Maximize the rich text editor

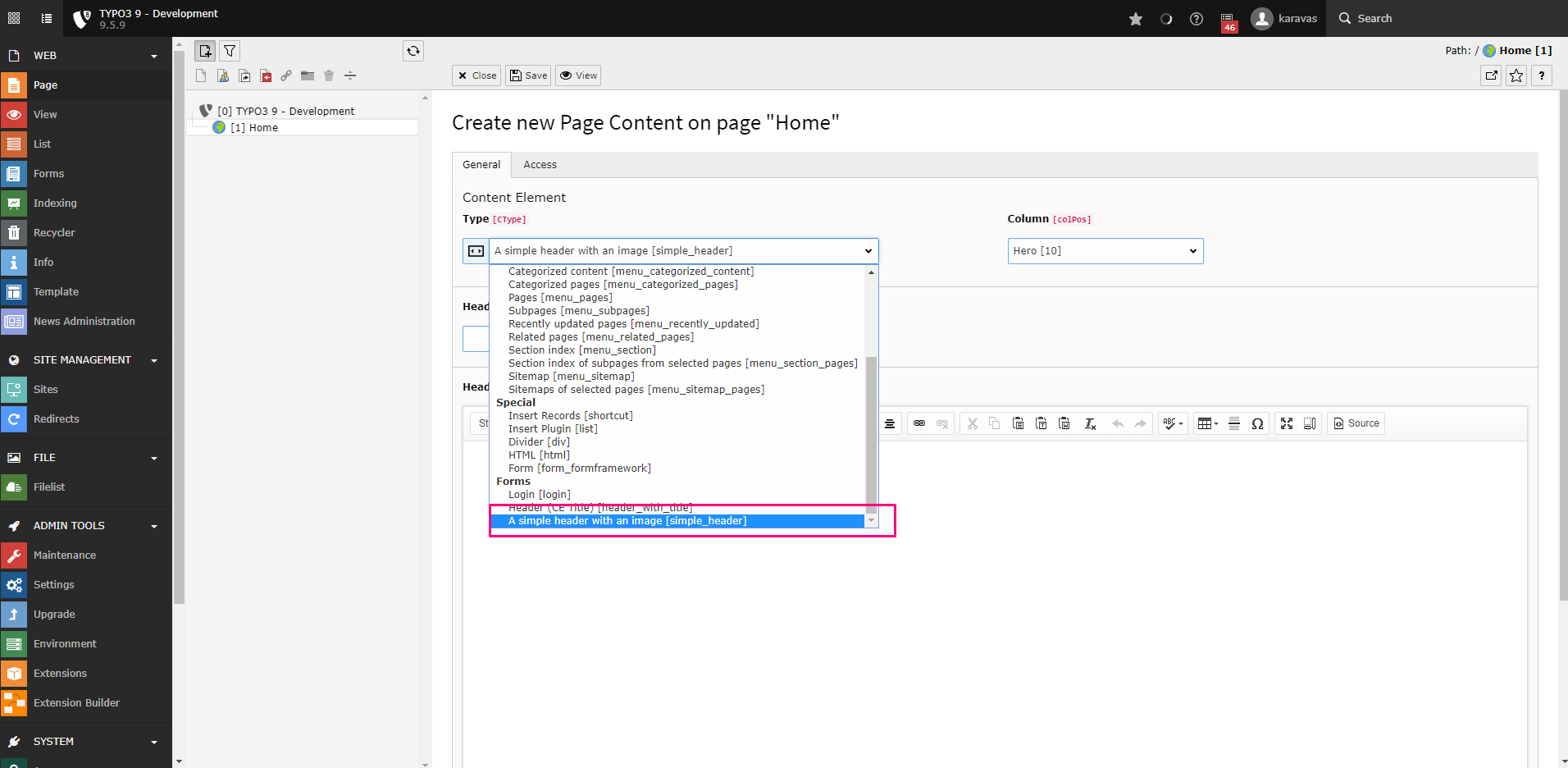1287,423
